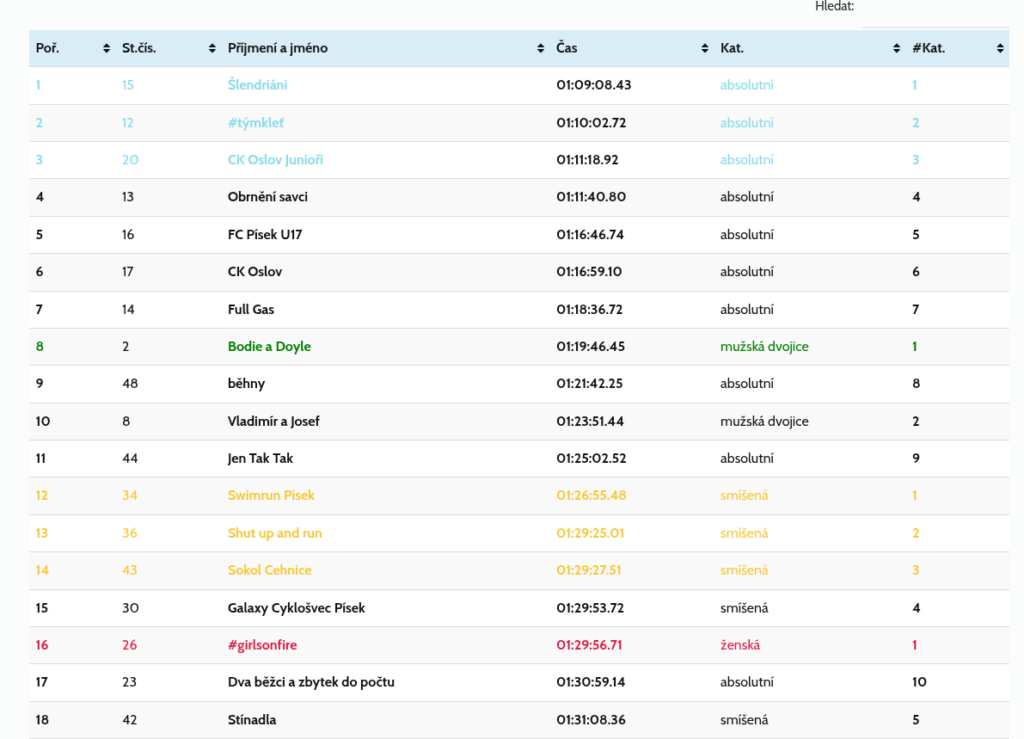The image size is (1024, 739).
Task: Select team name Obrnění savci
Action: click(x=268, y=197)
